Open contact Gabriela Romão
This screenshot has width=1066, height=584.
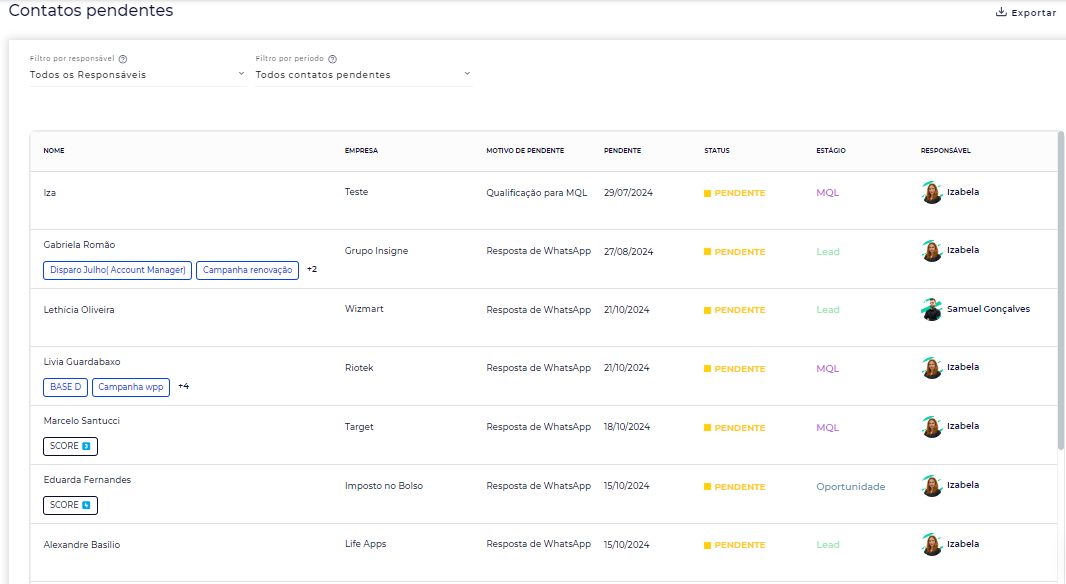[x=79, y=245]
